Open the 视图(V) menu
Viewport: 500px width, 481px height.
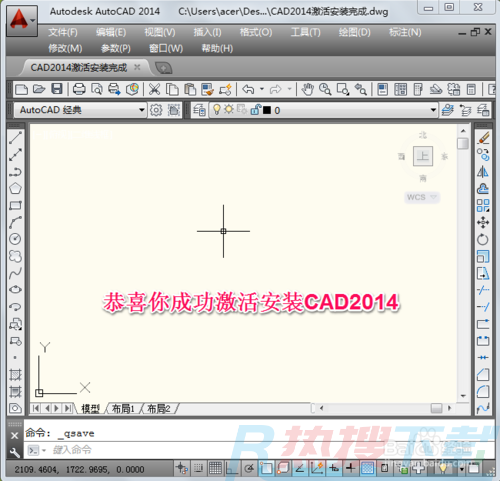160,32
